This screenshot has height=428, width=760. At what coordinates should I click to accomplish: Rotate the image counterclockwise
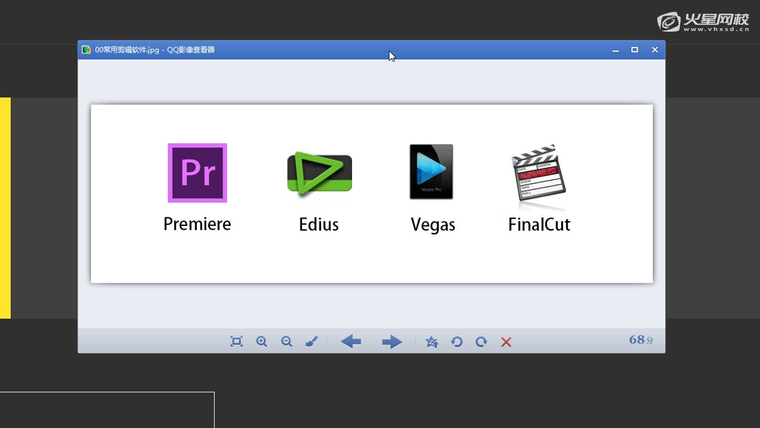457,342
